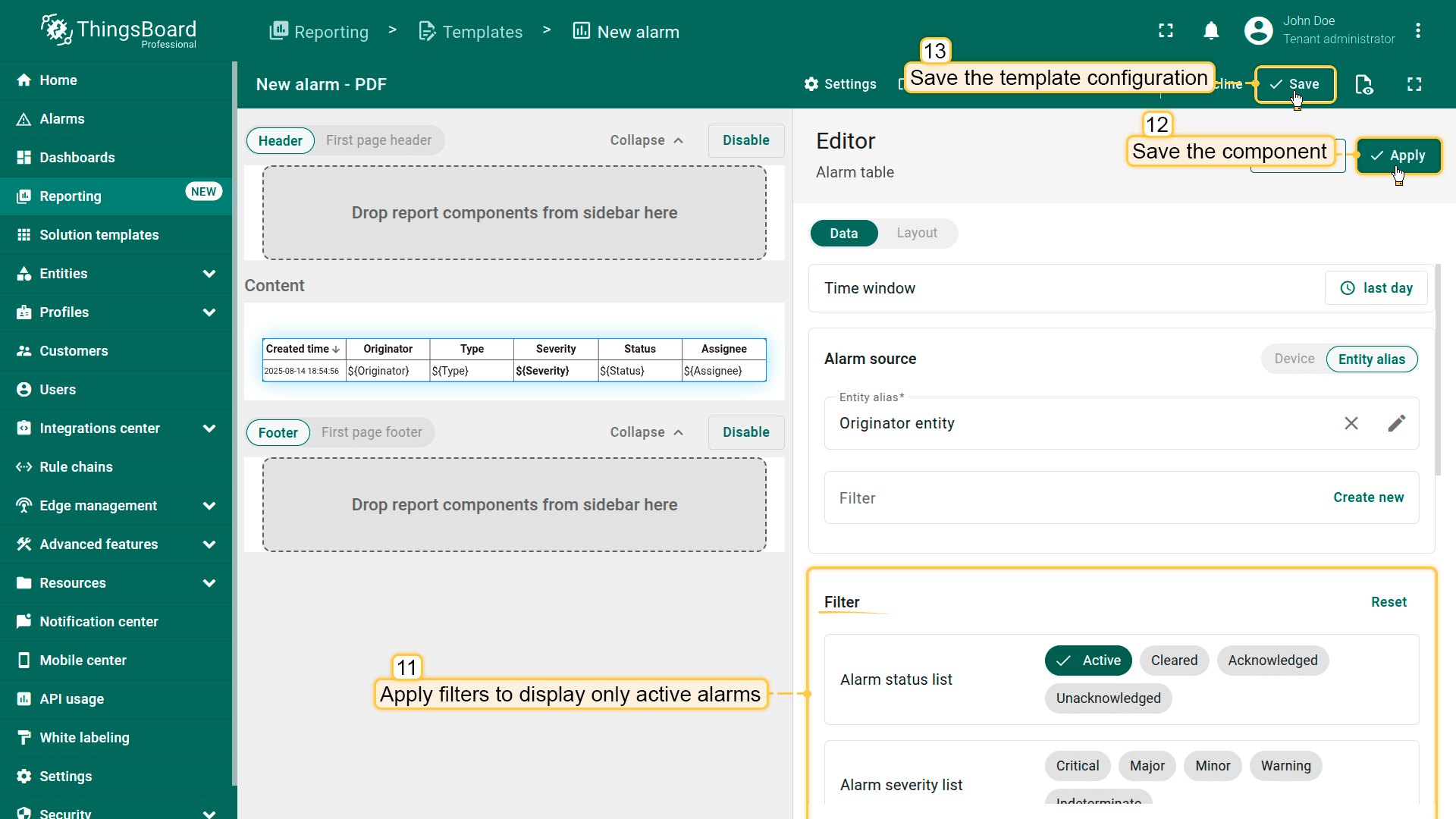The image size is (1456, 819).
Task: Click the editor panel scrollbar
Action: pos(1437,369)
